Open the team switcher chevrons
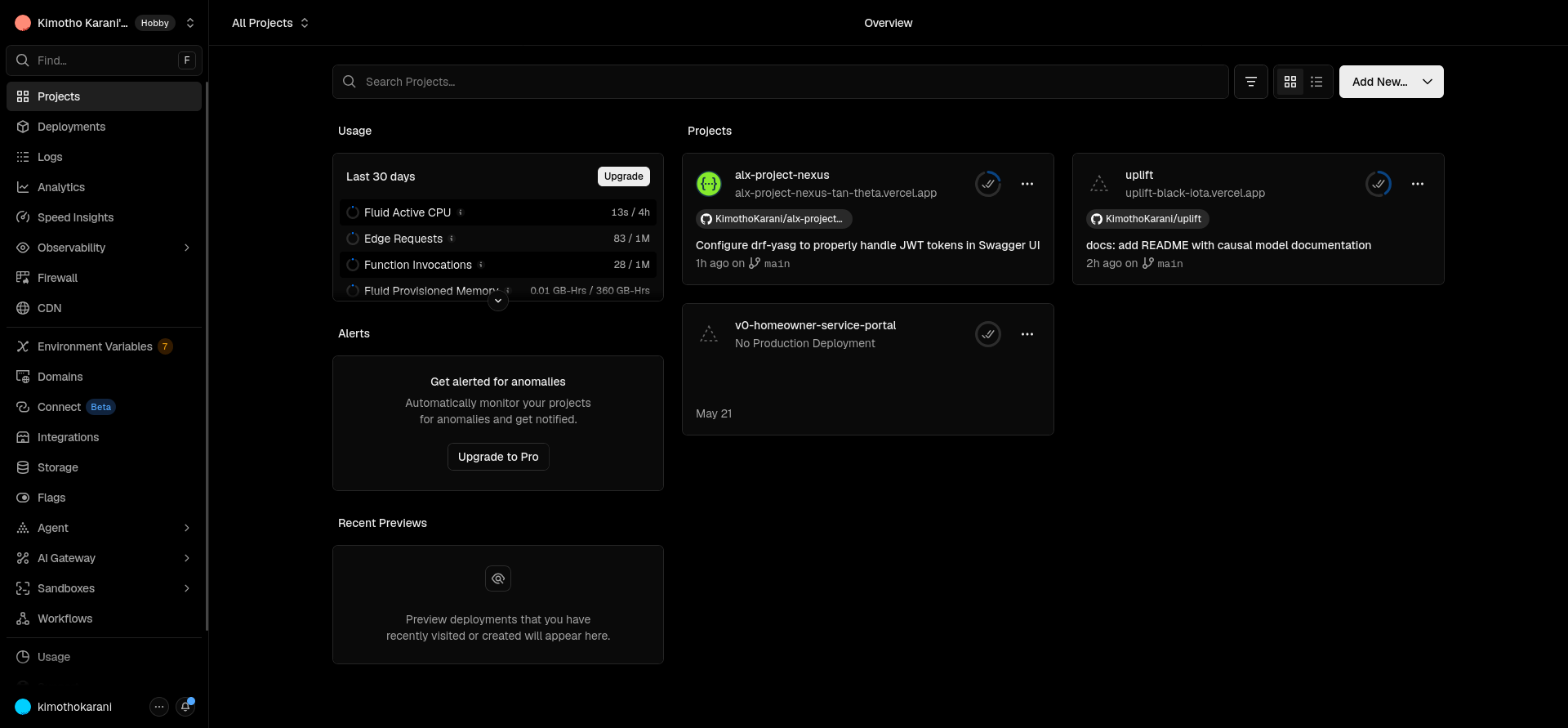 190,23
